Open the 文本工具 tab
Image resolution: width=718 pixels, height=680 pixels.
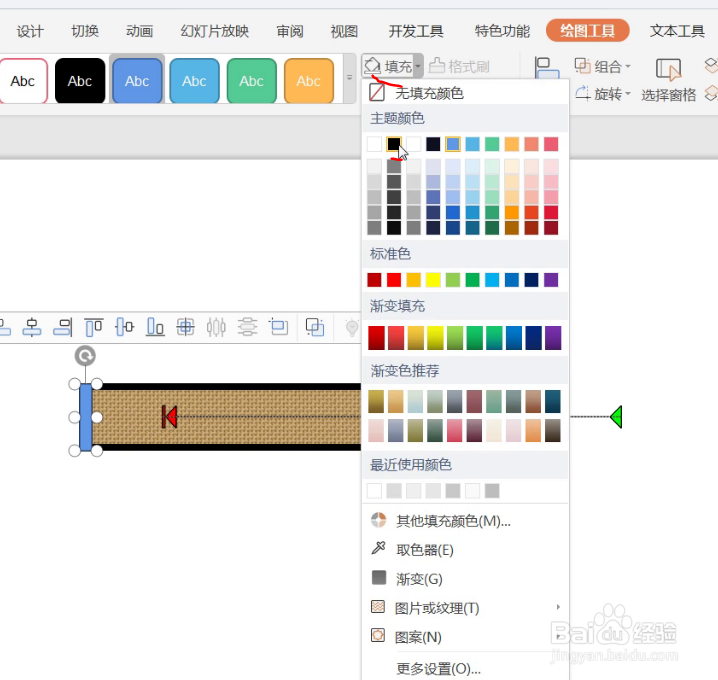pyautogui.click(x=677, y=31)
